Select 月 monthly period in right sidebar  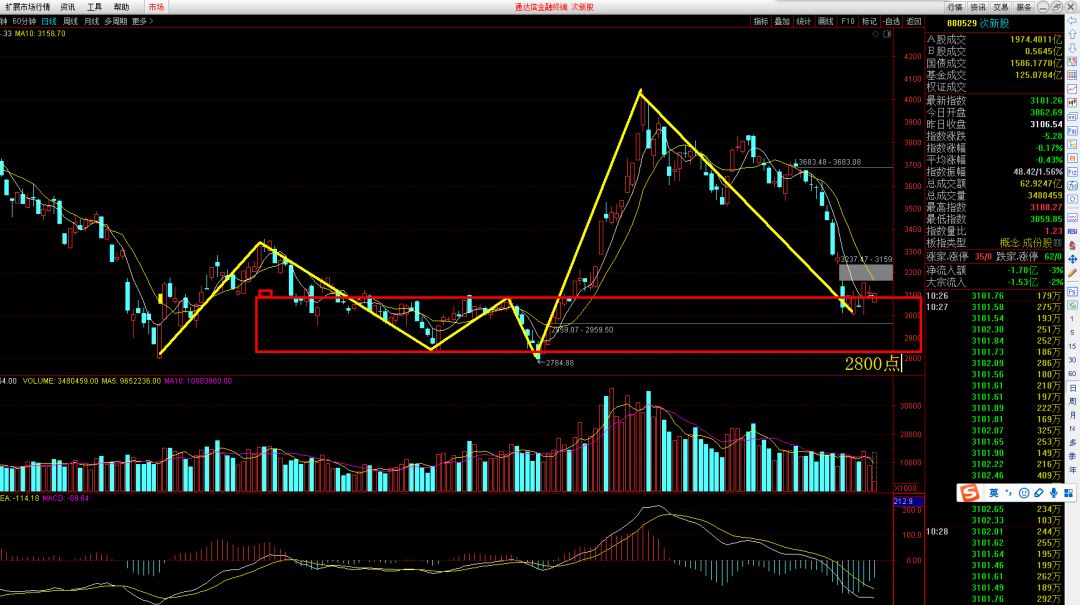(1072, 415)
